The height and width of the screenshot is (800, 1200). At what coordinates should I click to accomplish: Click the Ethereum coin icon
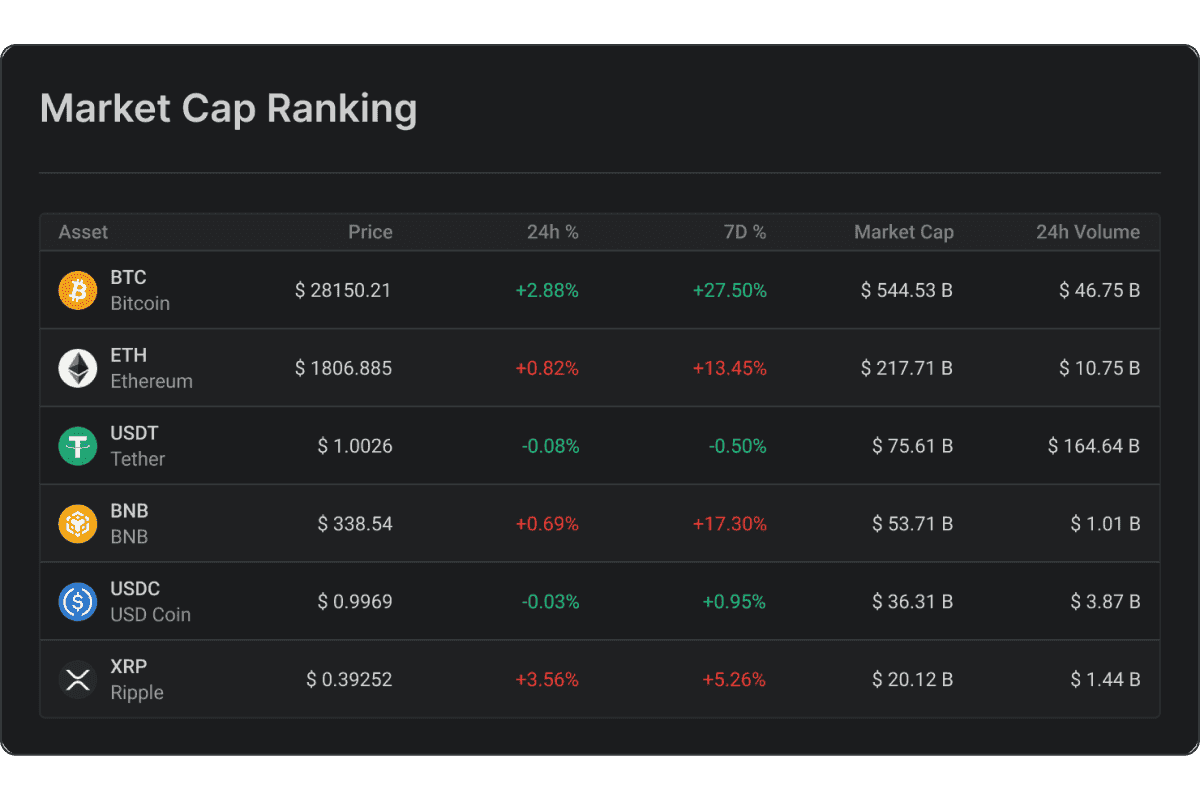(78, 368)
